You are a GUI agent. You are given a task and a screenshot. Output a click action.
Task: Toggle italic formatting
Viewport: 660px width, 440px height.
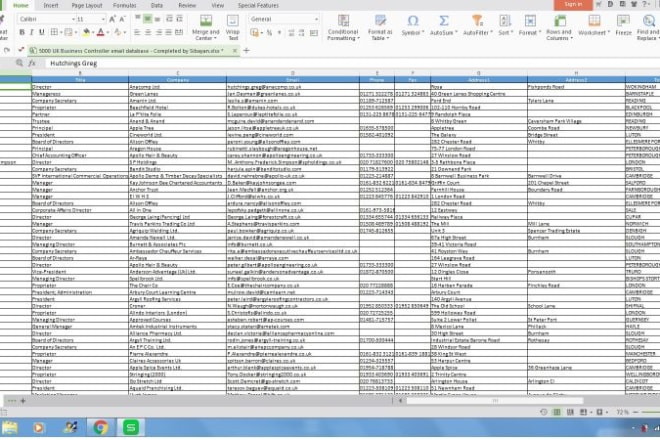[x=32, y=32]
